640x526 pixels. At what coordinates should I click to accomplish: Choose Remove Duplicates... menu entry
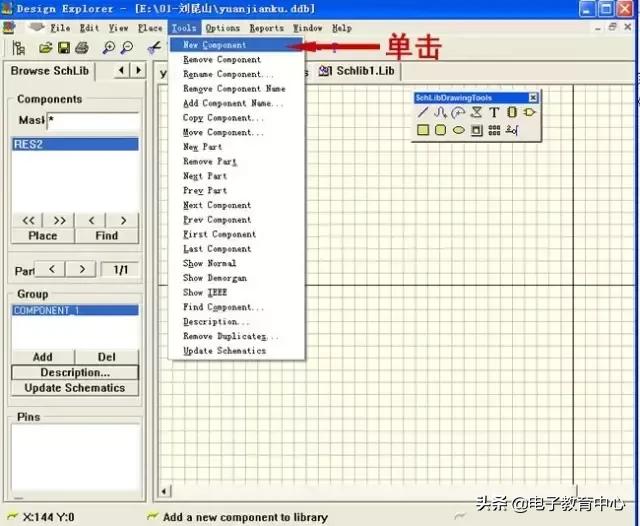pos(236,336)
